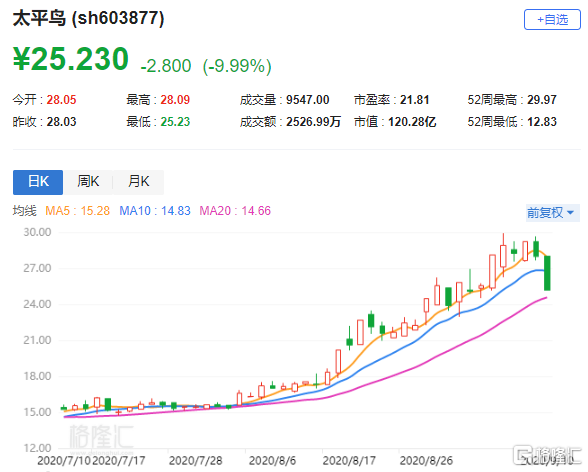Add stock via the +自选 button
Screen dimensions: 588x472
pos(552,19)
